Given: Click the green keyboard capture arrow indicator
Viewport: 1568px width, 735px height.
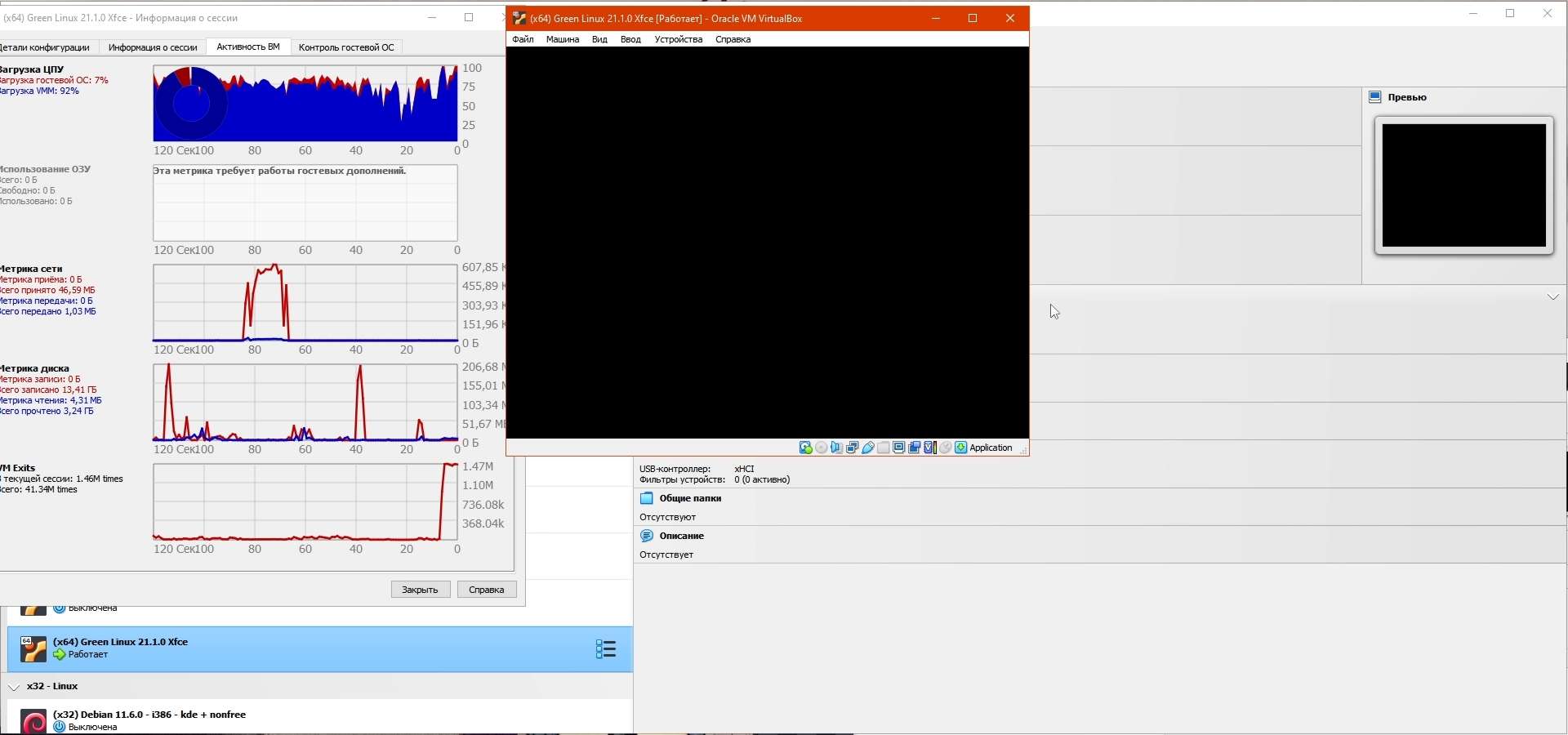Looking at the screenshot, I should (961, 448).
